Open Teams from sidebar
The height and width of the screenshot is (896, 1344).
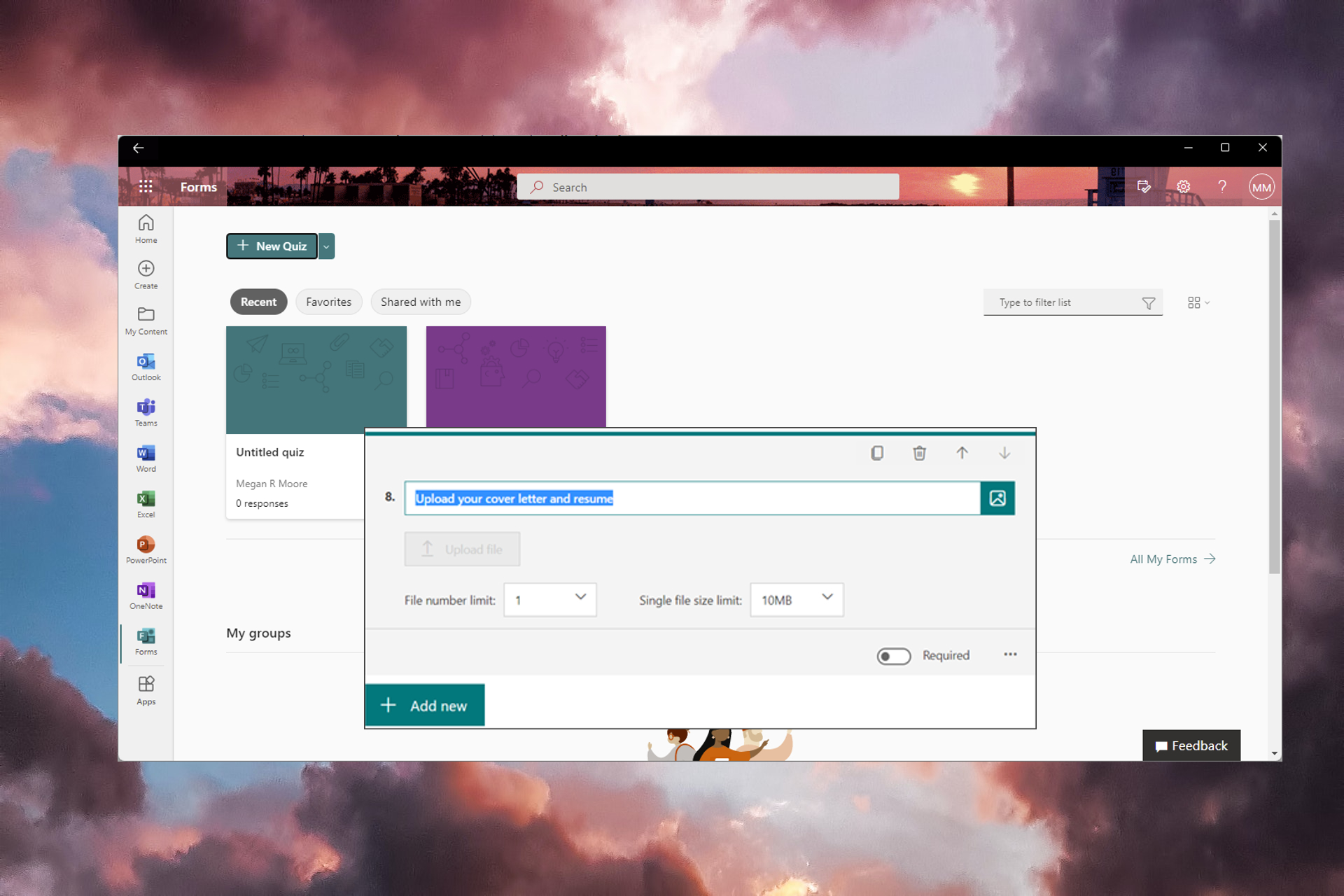pyautogui.click(x=146, y=412)
